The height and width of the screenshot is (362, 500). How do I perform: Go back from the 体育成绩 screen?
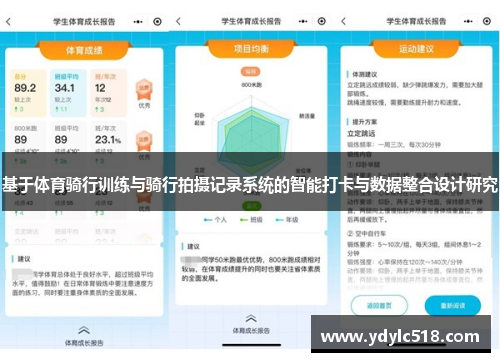click(8, 22)
